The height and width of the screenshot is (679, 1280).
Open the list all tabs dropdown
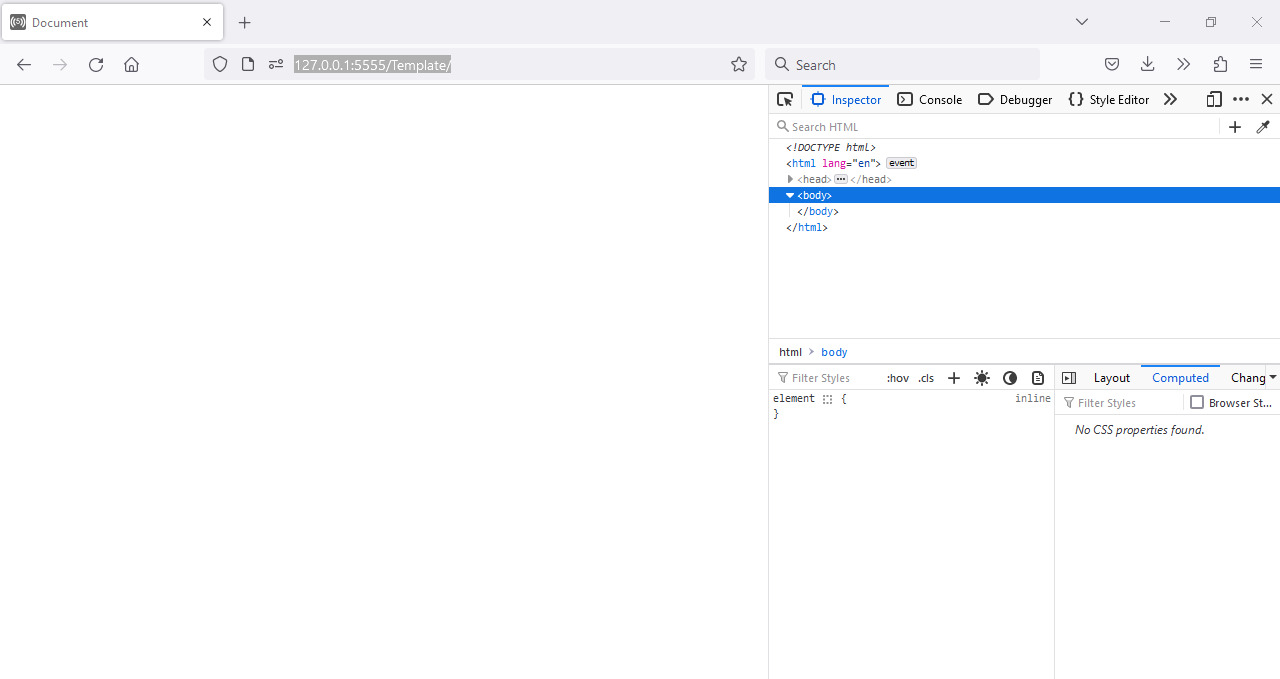[x=1081, y=21]
